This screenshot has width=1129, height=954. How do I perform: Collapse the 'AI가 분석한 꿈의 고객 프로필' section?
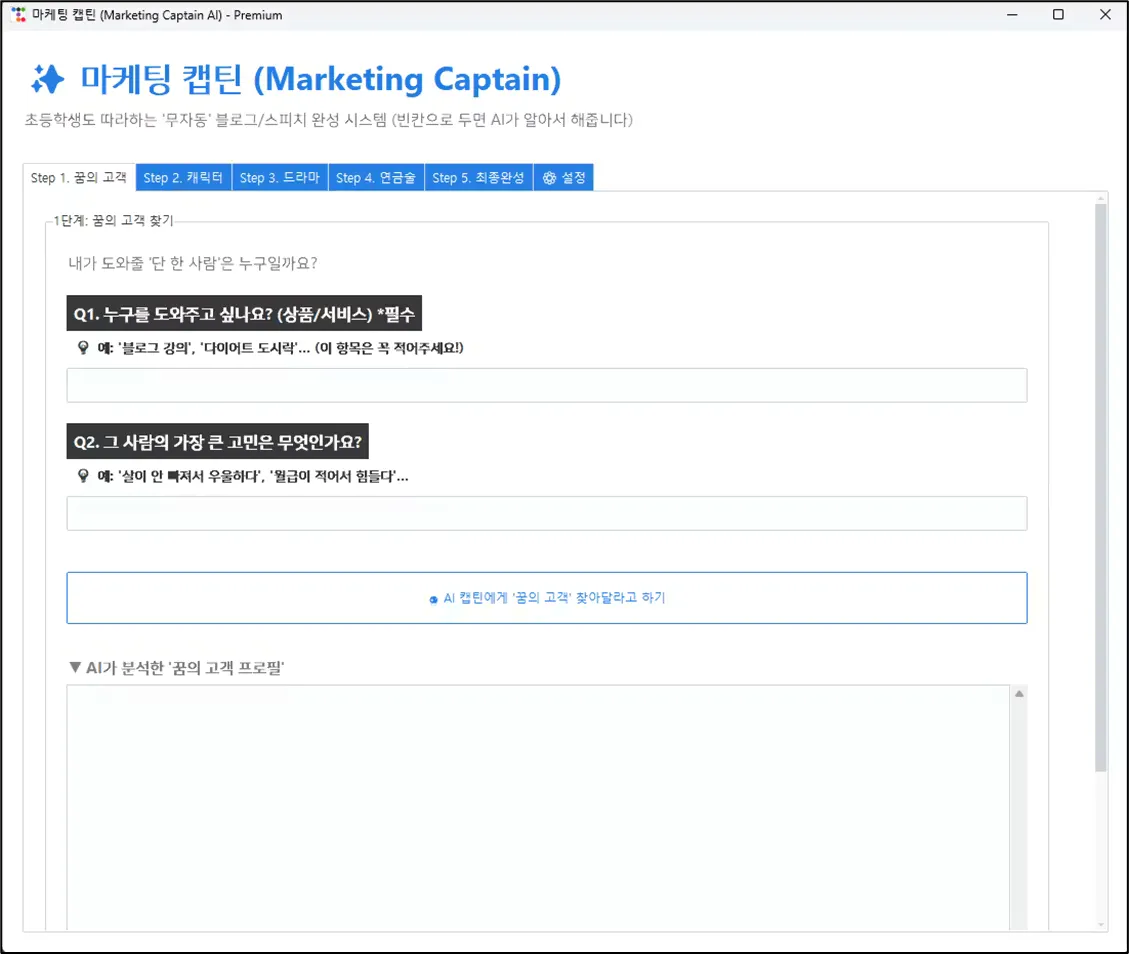[x=74, y=666]
